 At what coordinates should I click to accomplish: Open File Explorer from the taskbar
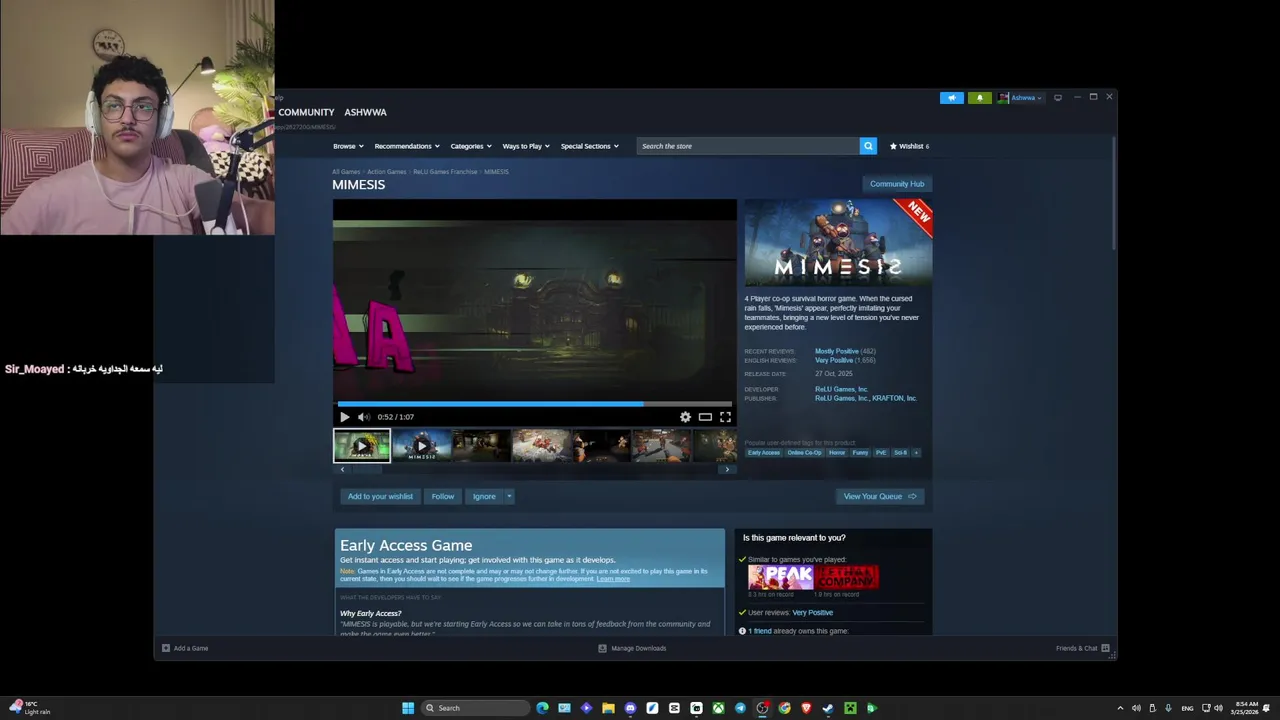[x=608, y=708]
